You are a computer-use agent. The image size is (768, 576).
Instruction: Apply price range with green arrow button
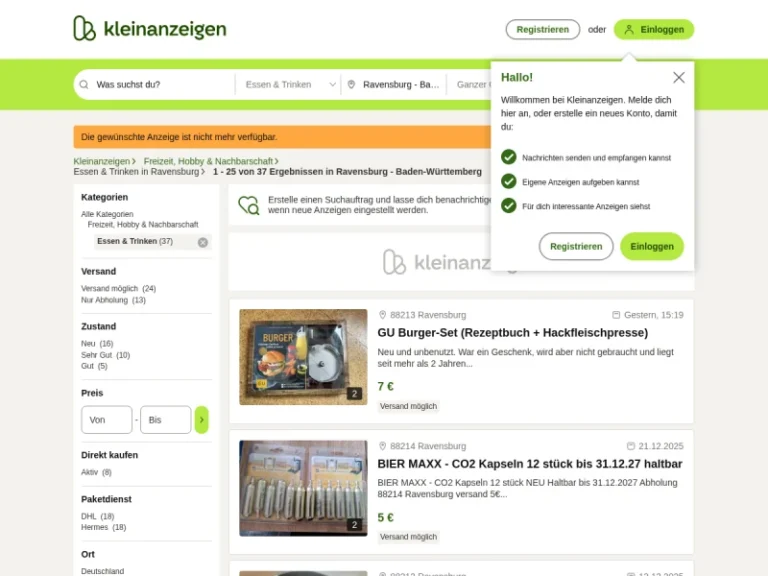[x=201, y=420]
